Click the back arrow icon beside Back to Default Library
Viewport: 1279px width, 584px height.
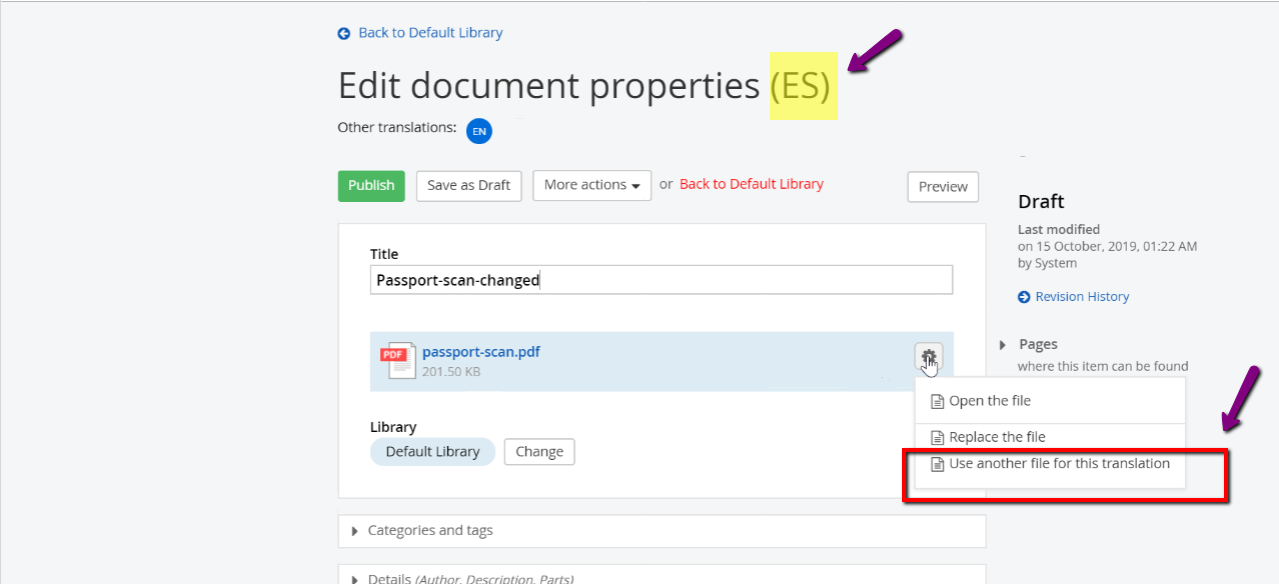point(344,33)
